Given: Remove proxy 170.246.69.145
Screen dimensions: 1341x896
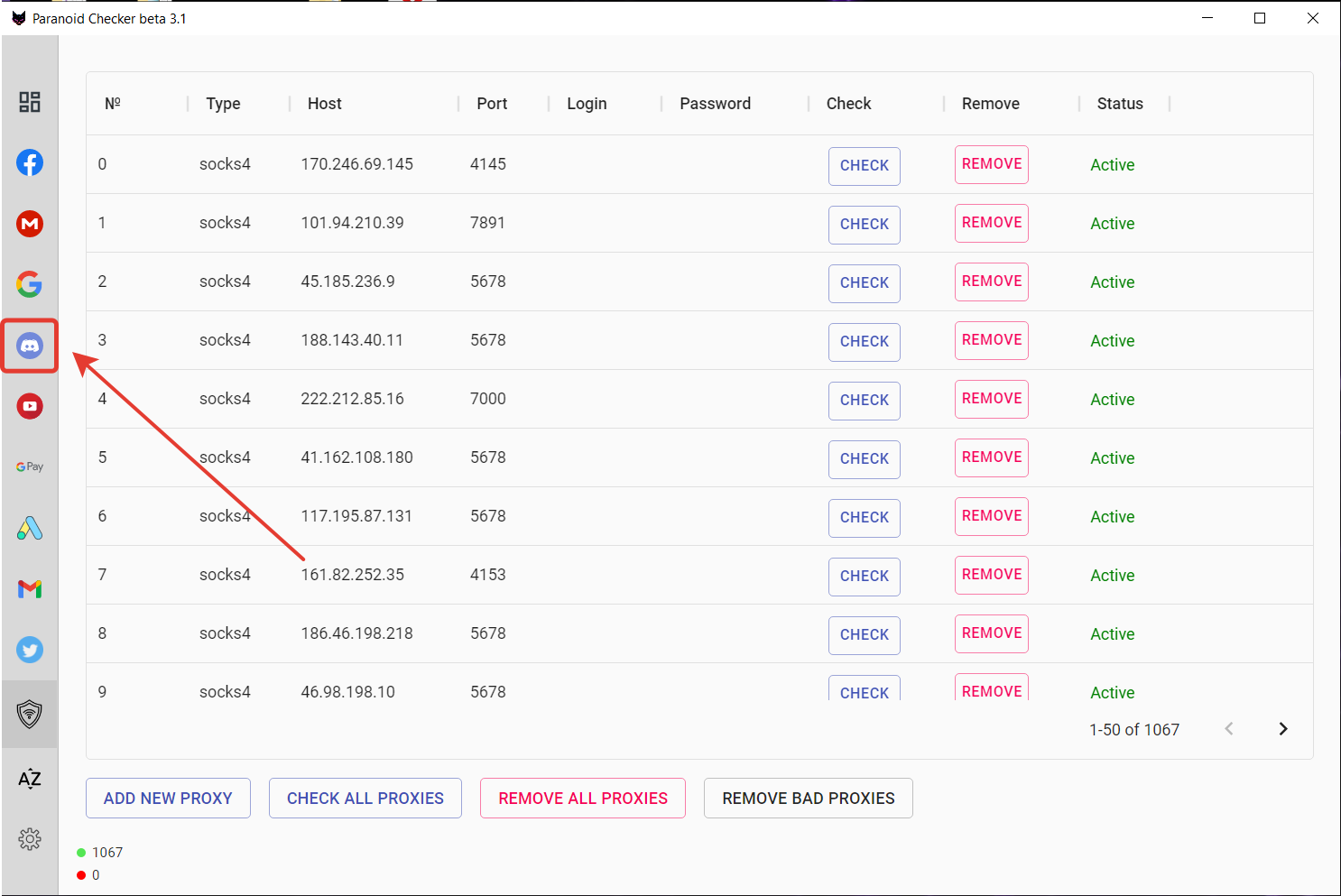Looking at the screenshot, I should [x=992, y=164].
